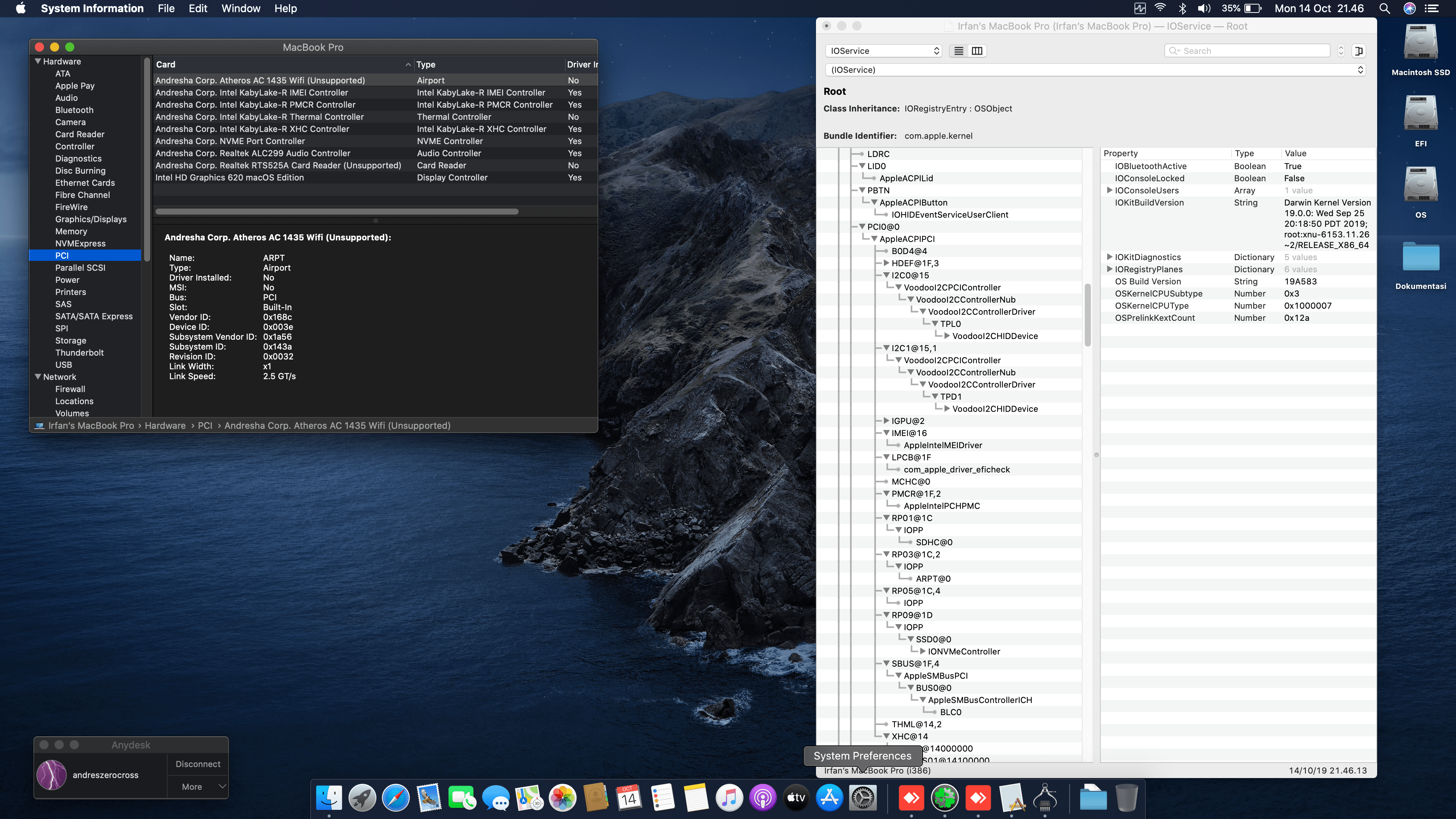Open the File menu

point(166,8)
